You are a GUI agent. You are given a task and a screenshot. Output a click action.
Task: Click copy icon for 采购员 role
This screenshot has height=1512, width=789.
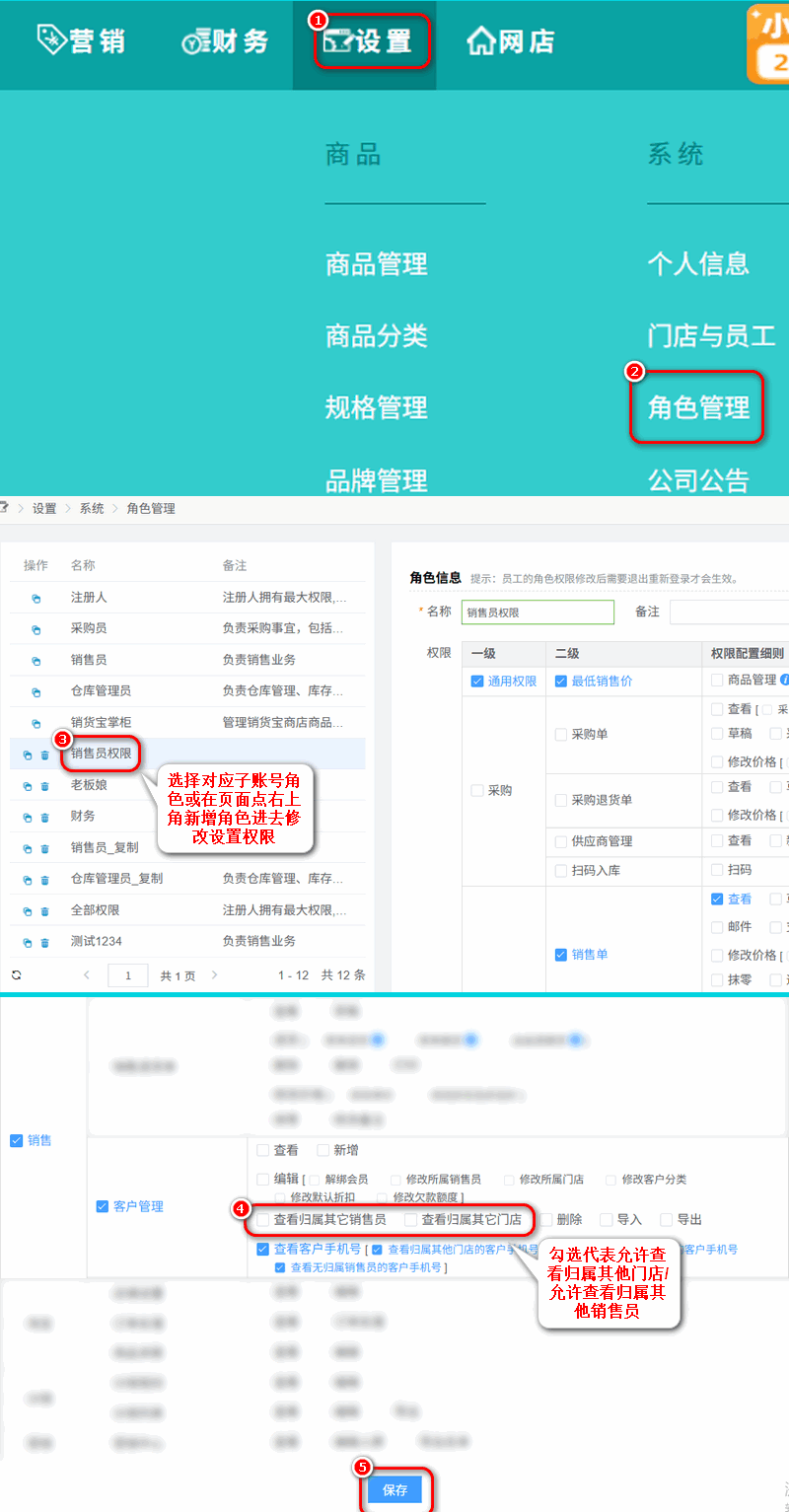tap(36, 630)
